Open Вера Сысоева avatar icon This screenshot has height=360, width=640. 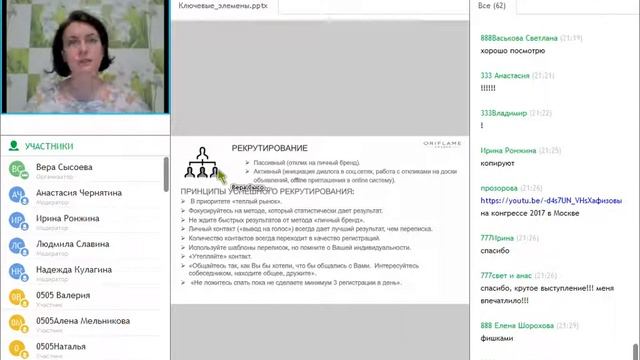[x=18, y=169]
